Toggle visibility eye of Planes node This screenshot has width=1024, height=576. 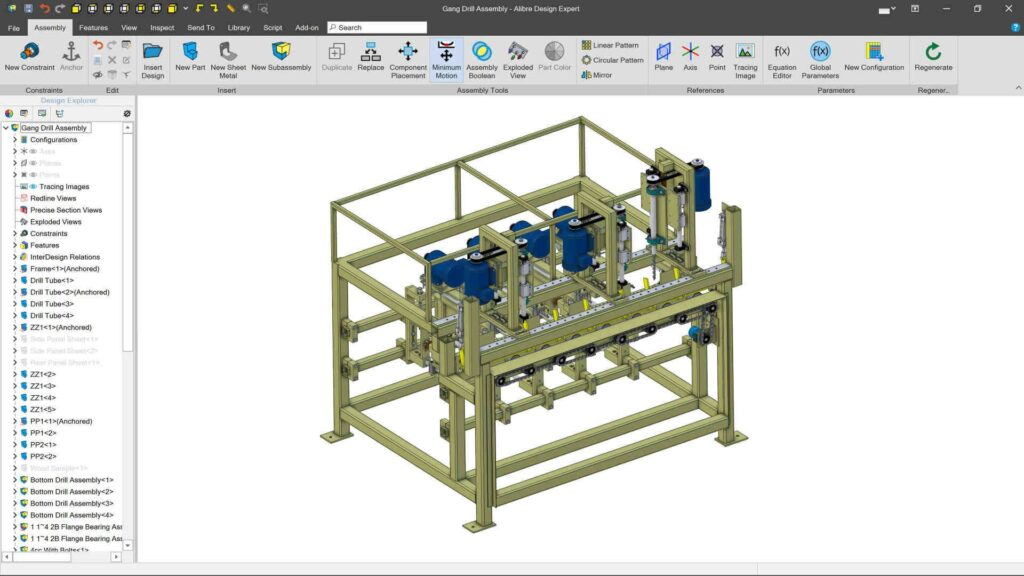point(33,163)
